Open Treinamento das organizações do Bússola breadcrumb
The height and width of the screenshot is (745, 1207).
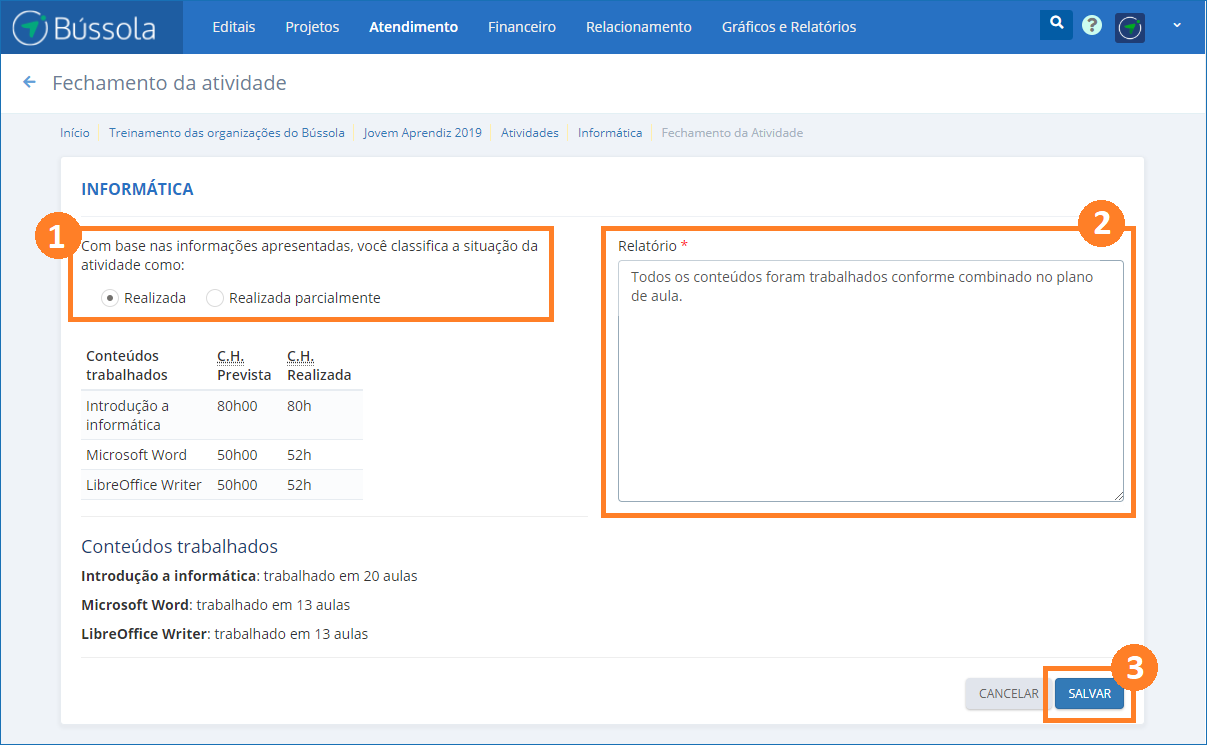(x=227, y=132)
